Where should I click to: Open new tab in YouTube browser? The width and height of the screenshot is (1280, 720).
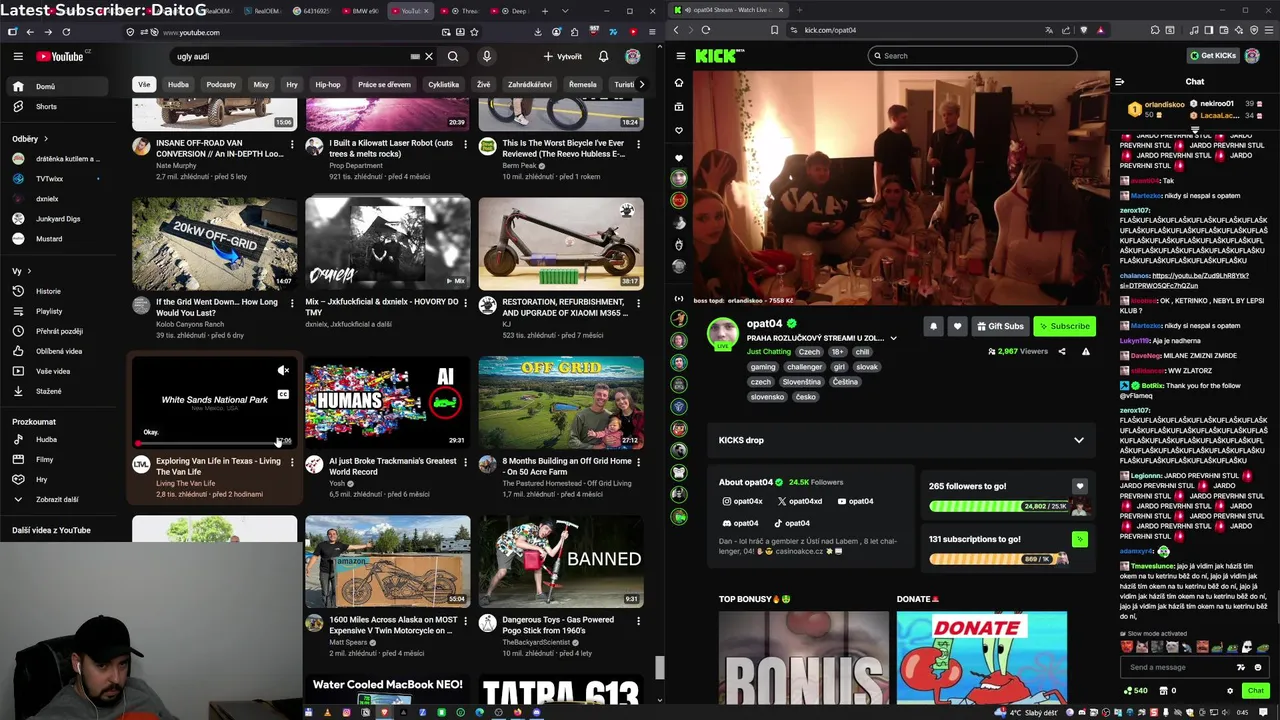(x=544, y=11)
